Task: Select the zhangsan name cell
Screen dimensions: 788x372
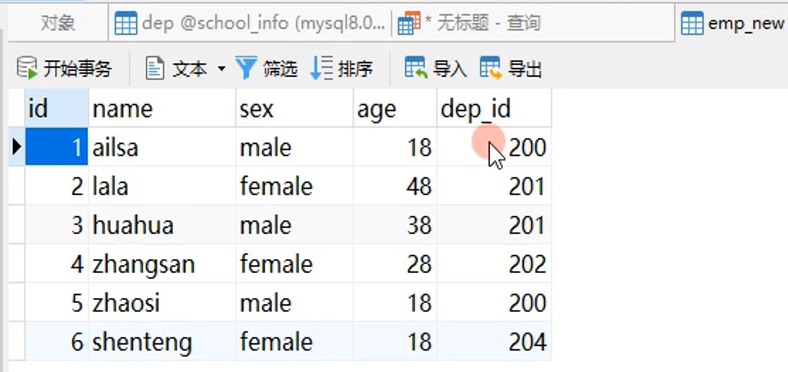Action: pyautogui.click(x=162, y=264)
